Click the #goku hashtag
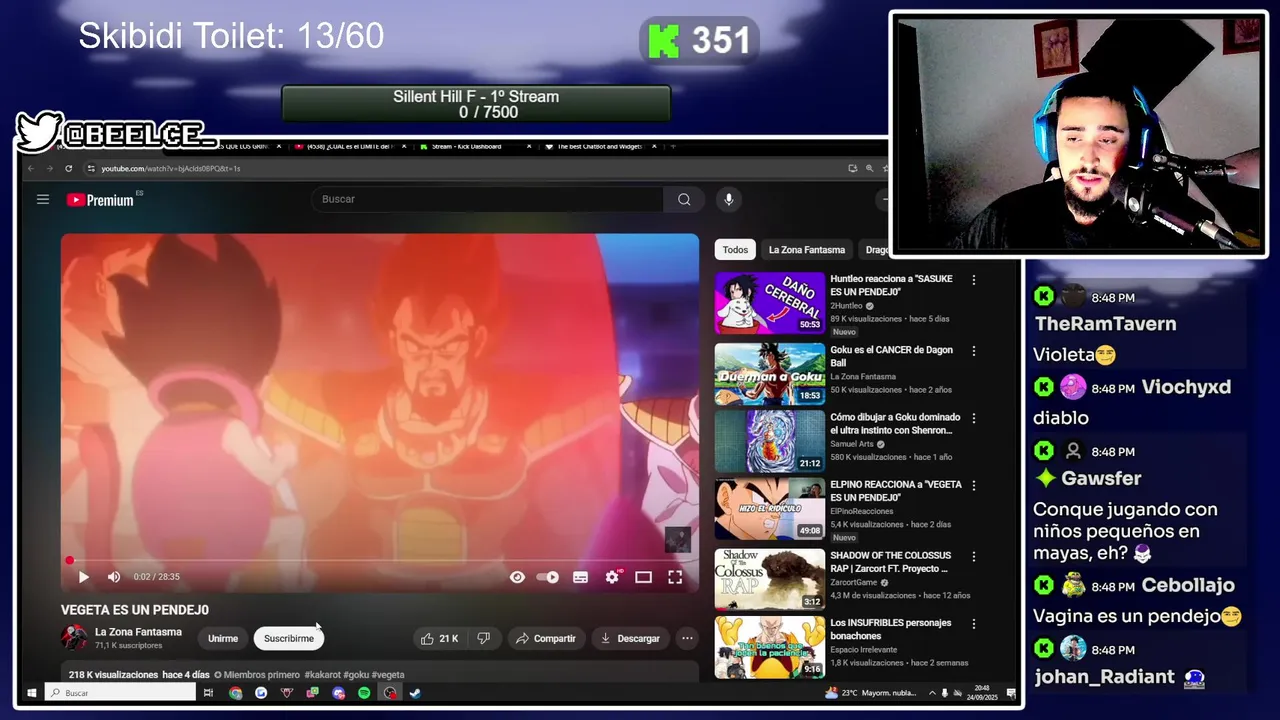Screen dimensions: 1280x720 pos(356,675)
